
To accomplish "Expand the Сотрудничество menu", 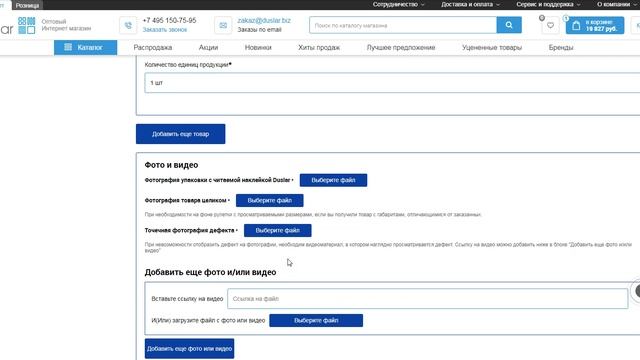I will click(398, 4).
